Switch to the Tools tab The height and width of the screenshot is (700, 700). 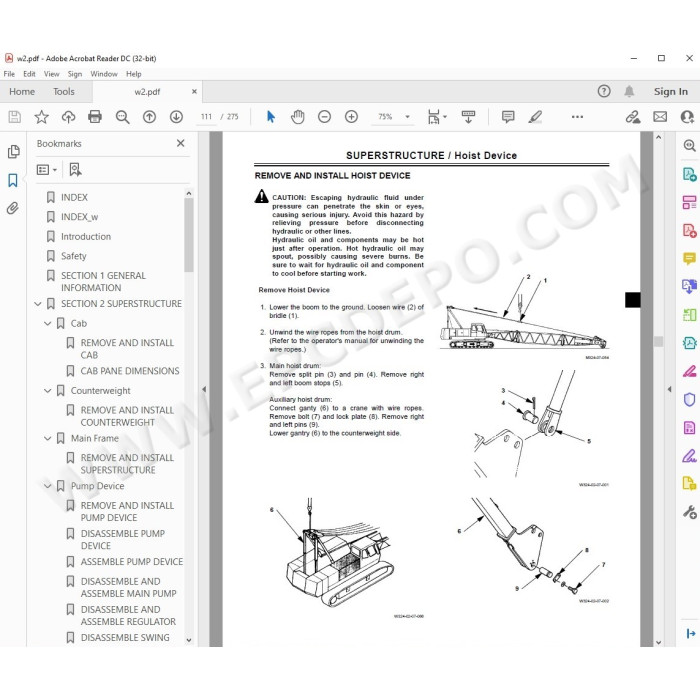tap(63, 92)
